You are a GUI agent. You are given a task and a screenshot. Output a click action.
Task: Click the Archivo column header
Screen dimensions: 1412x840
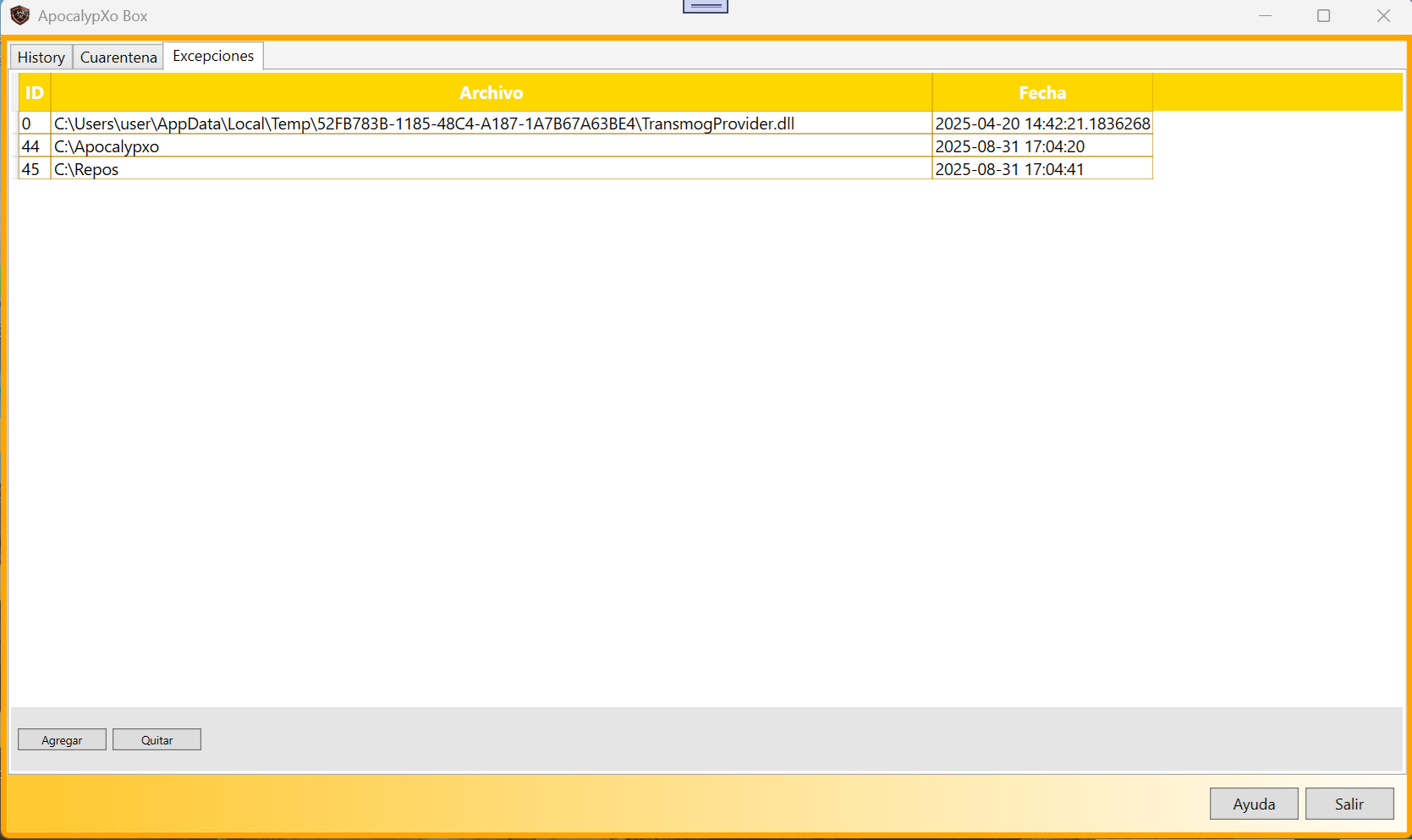click(491, 93)
